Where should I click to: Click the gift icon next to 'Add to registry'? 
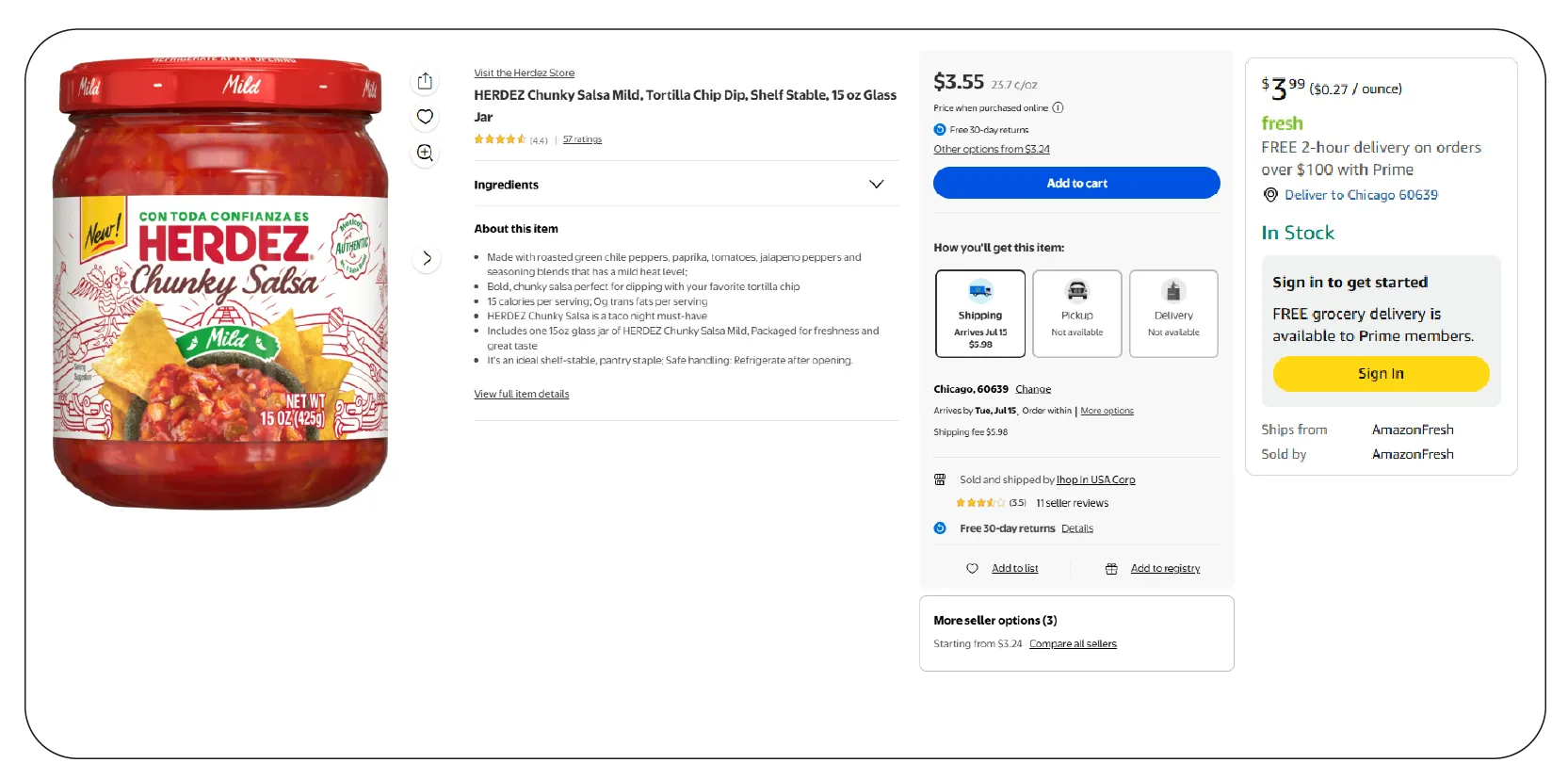click(1111, 568)
